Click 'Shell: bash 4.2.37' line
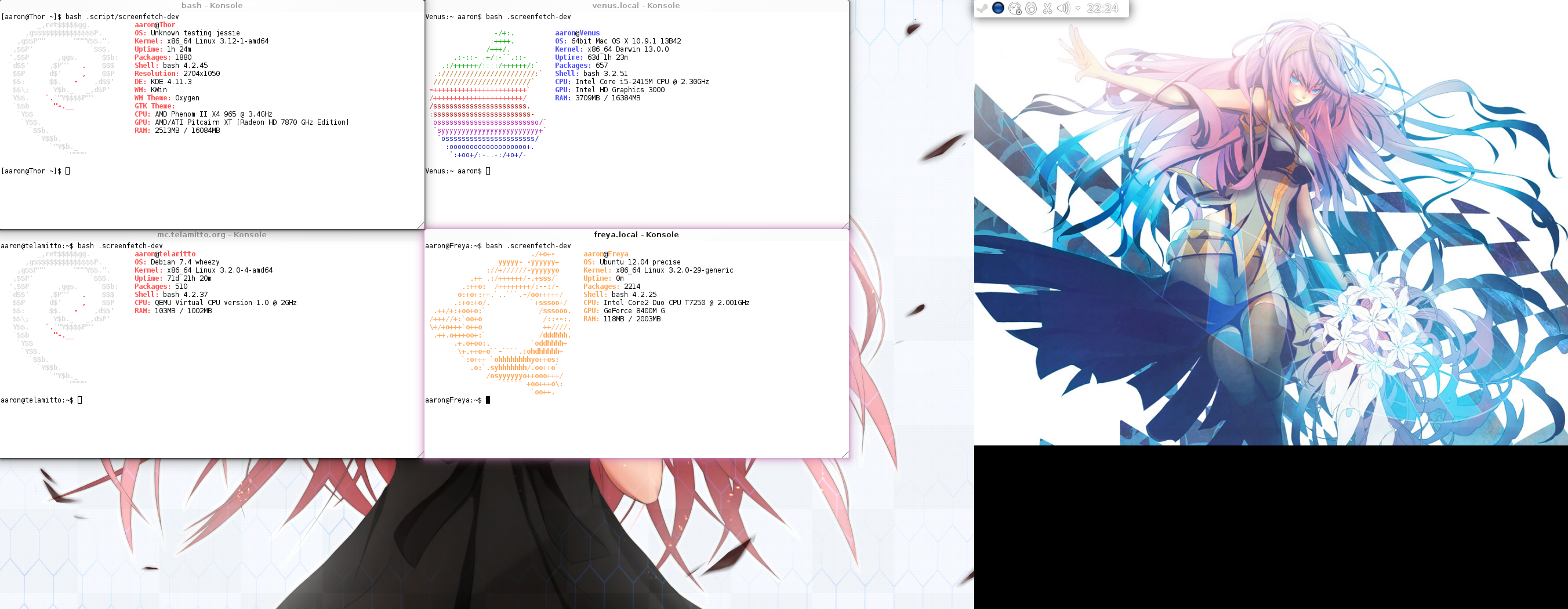 171,295
